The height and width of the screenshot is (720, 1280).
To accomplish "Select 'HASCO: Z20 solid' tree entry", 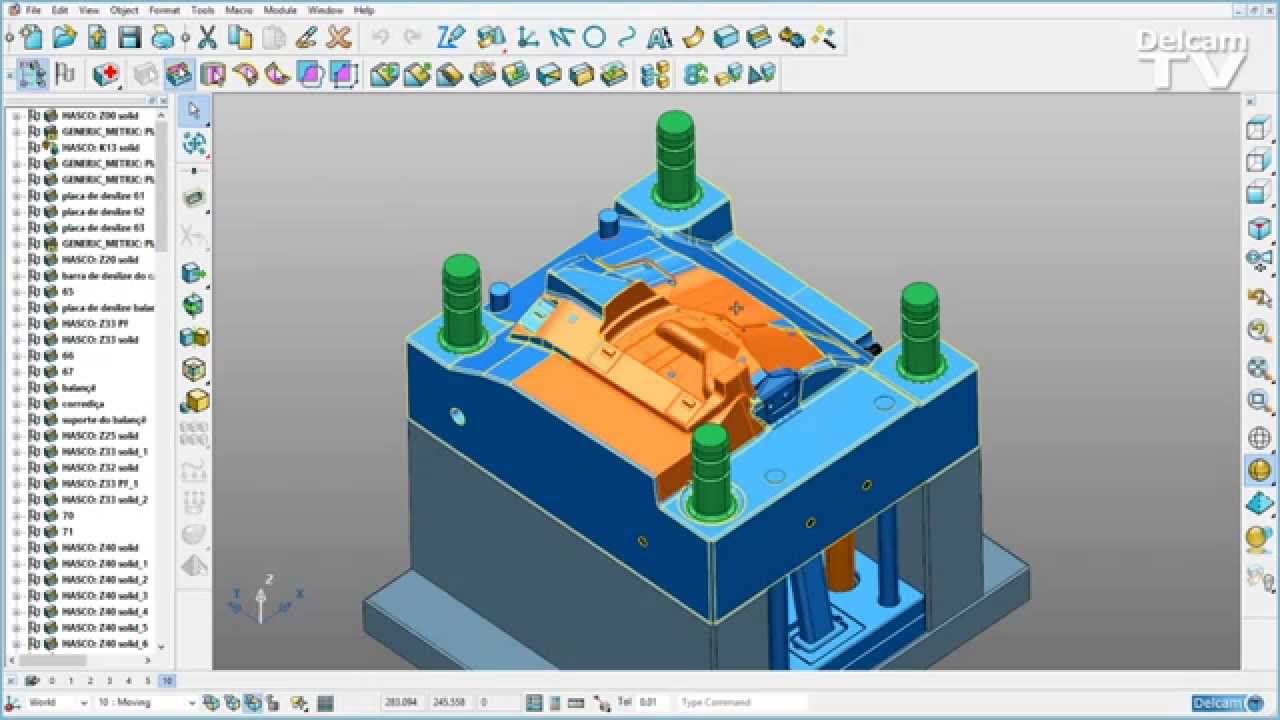I will point(100,260).
